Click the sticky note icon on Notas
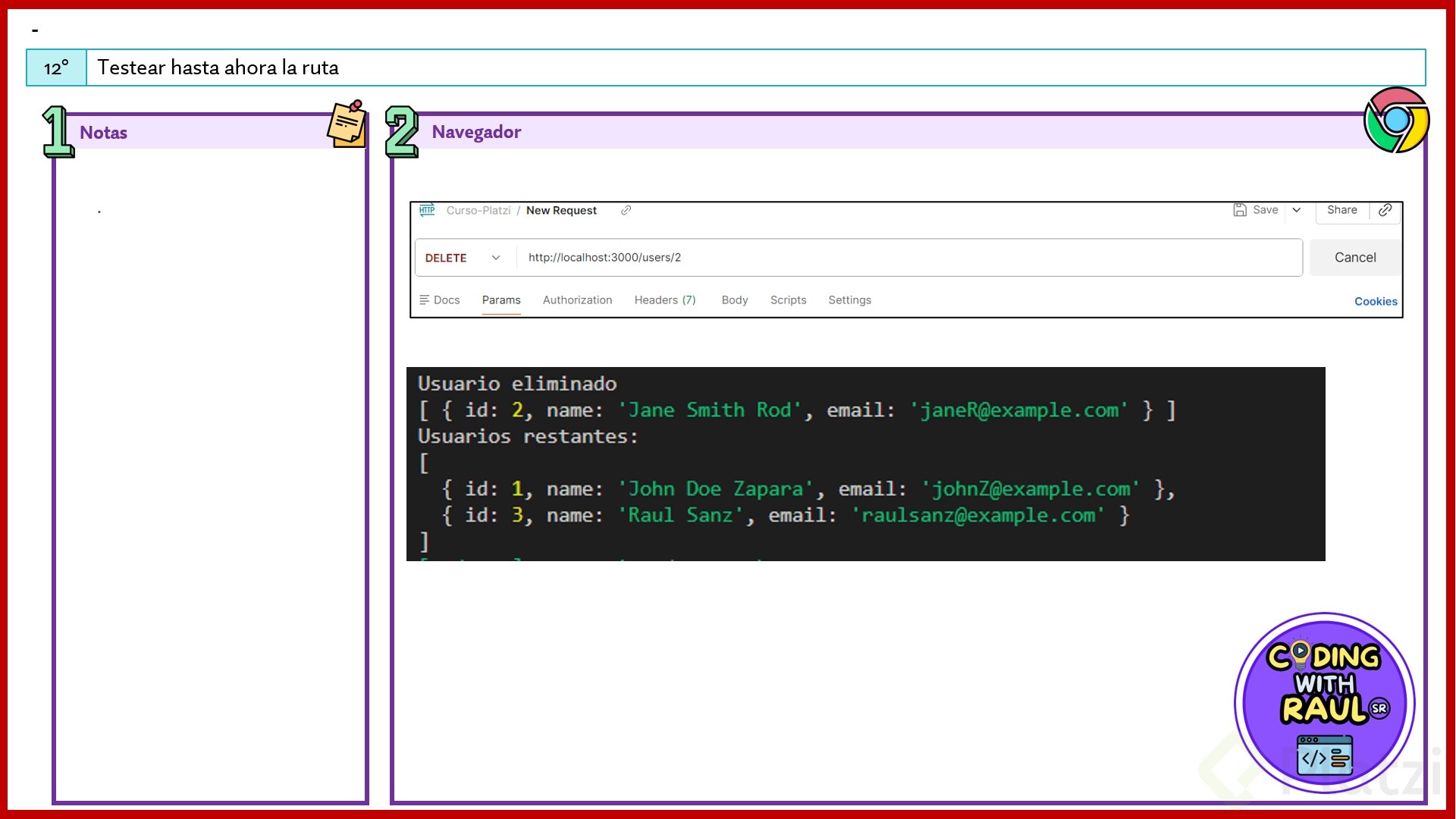Image resolution: width=1456 pixels, height=819 pixels. pos(347,124)
